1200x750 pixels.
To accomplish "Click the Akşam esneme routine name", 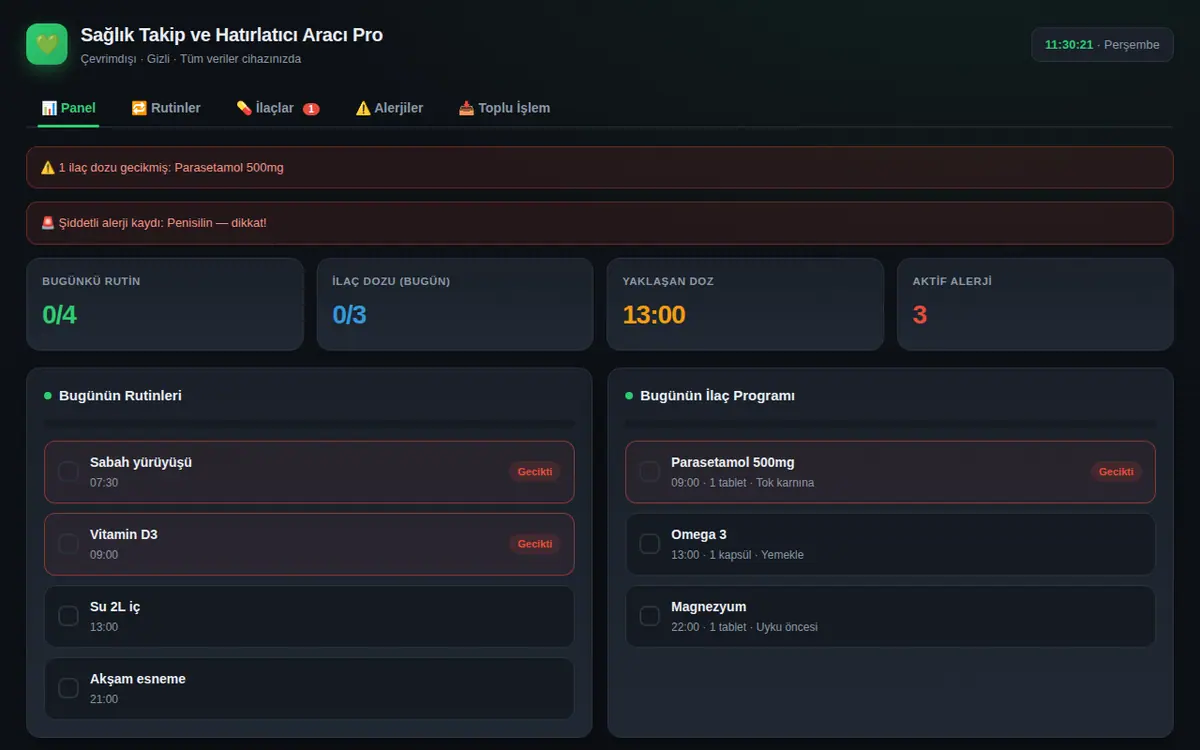I will click(138, 678).
